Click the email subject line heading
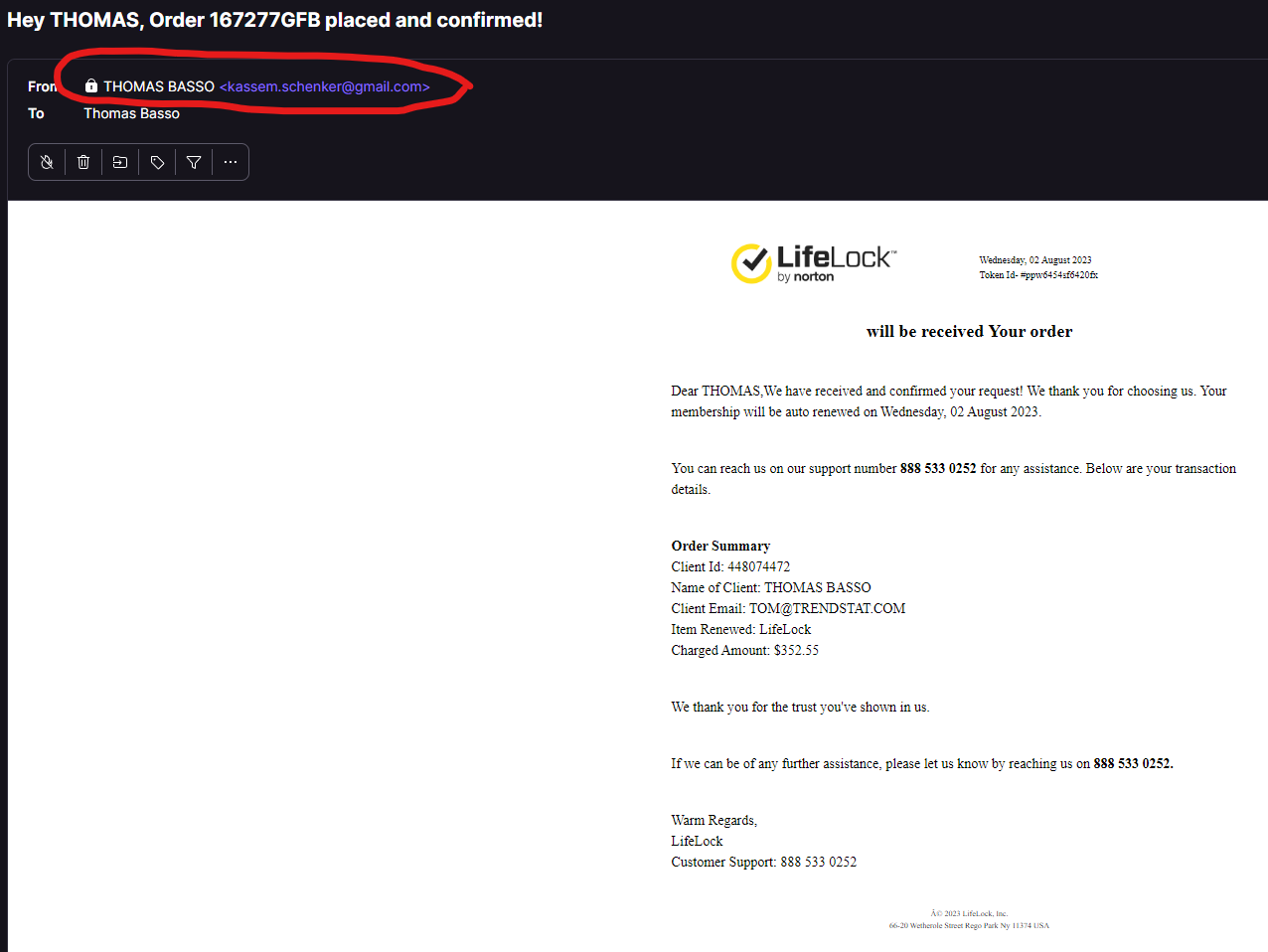This screenshot has width=1268, height=952. tap(275, 20)
